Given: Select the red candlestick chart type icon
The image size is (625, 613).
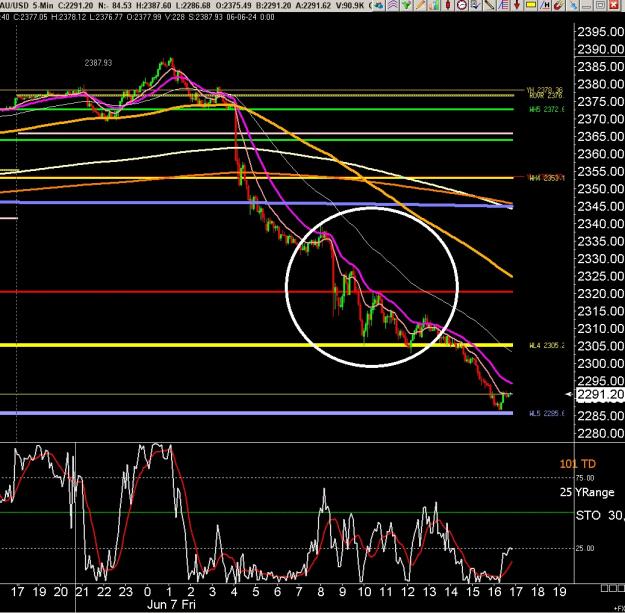Looking at the screenshot, I should [x=448, y=5].
